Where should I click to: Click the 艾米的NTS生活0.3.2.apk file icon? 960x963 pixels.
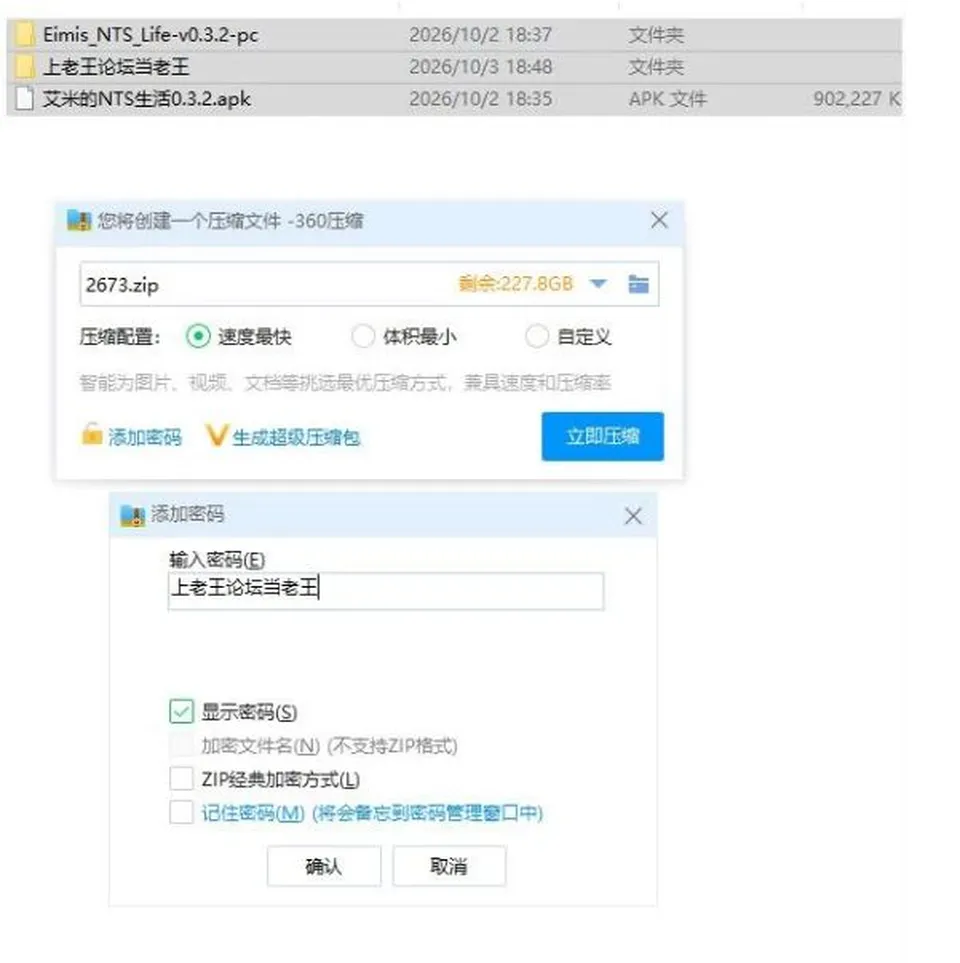pos(24,99)
